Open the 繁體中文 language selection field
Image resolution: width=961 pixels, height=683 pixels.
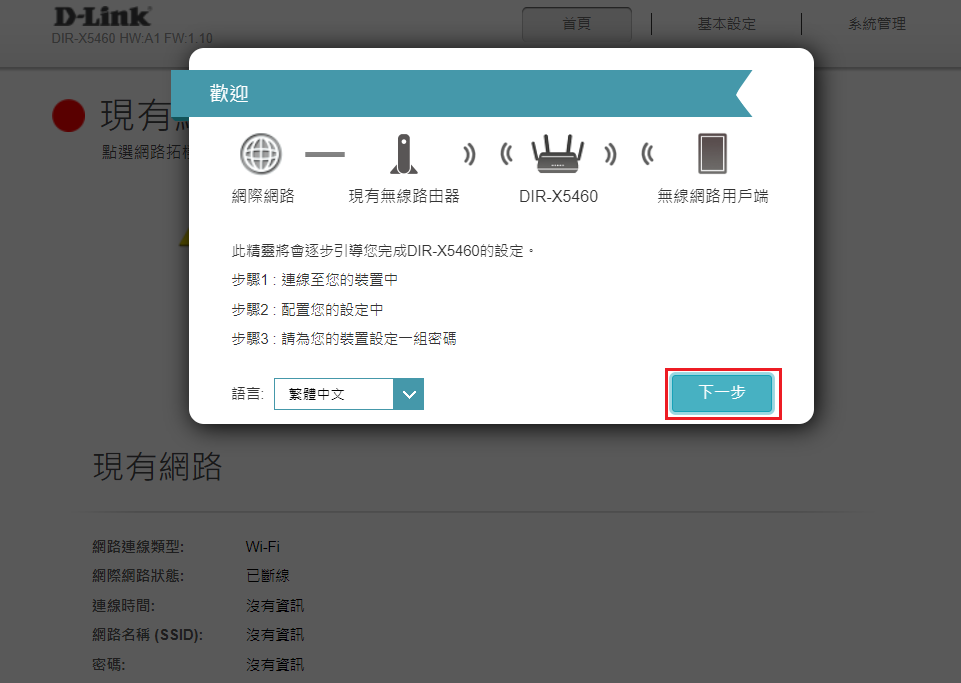click(334, 394)
